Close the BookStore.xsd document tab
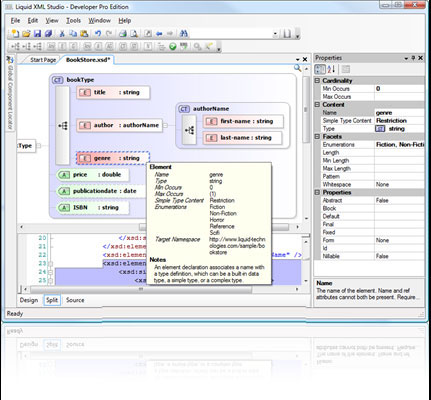 coord(305,59)
